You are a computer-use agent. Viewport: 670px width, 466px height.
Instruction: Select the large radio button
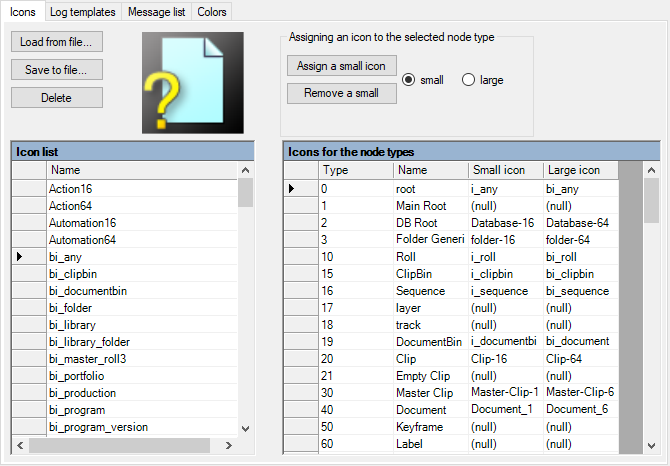[468, 80]
